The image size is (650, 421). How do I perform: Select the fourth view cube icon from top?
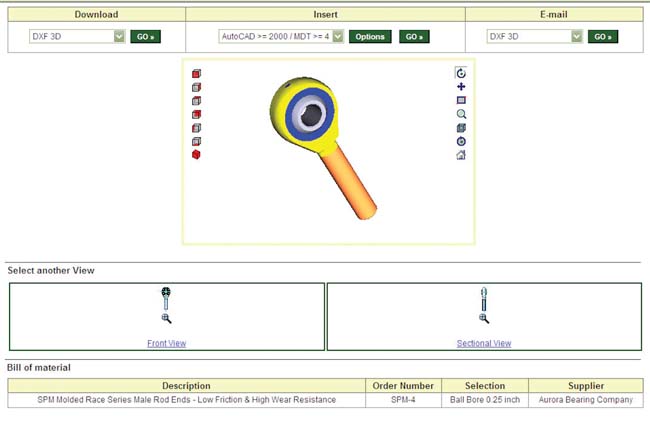[196, 114]
